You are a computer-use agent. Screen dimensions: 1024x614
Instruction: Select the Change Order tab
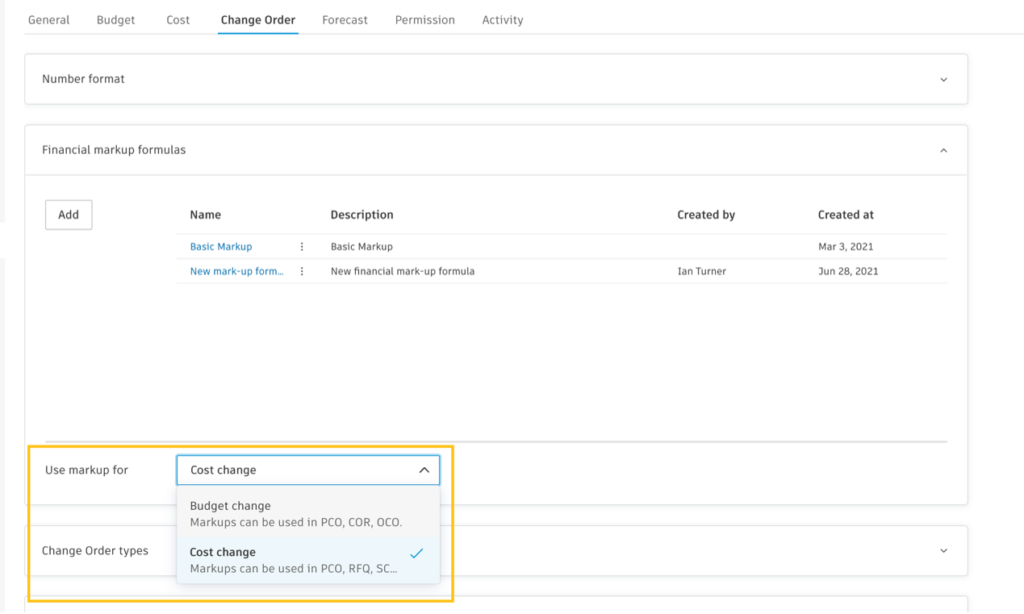pos(258,20)
